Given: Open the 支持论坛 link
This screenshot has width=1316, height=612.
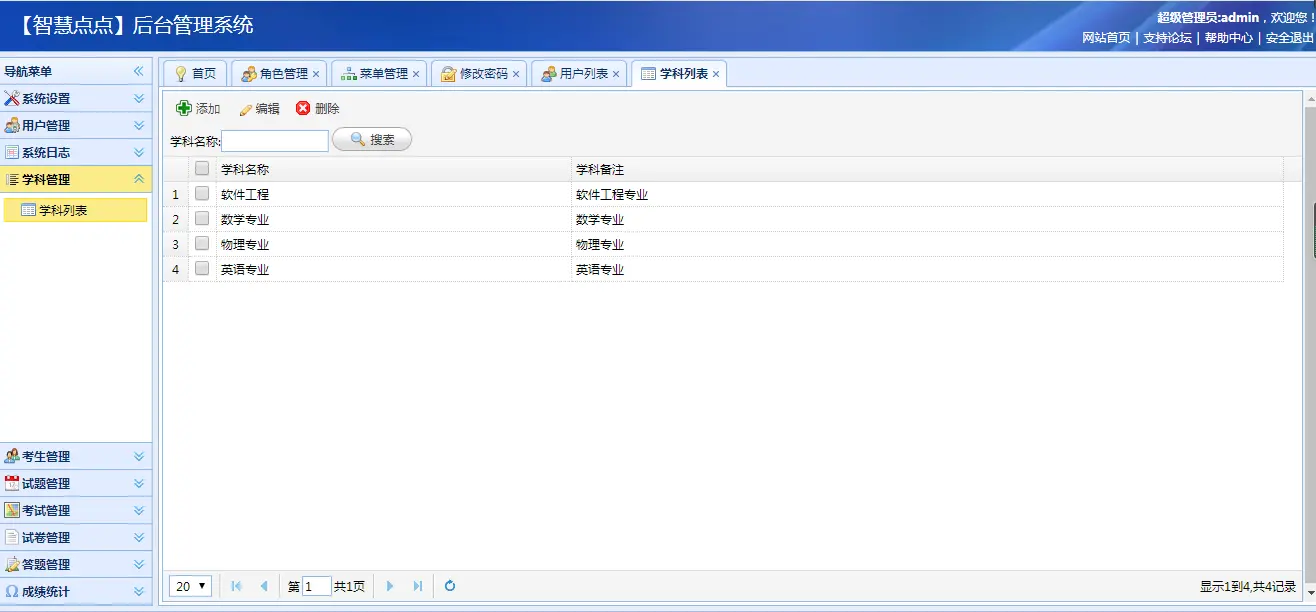Looking at the screenshot, I should [x=1167, y=38].
